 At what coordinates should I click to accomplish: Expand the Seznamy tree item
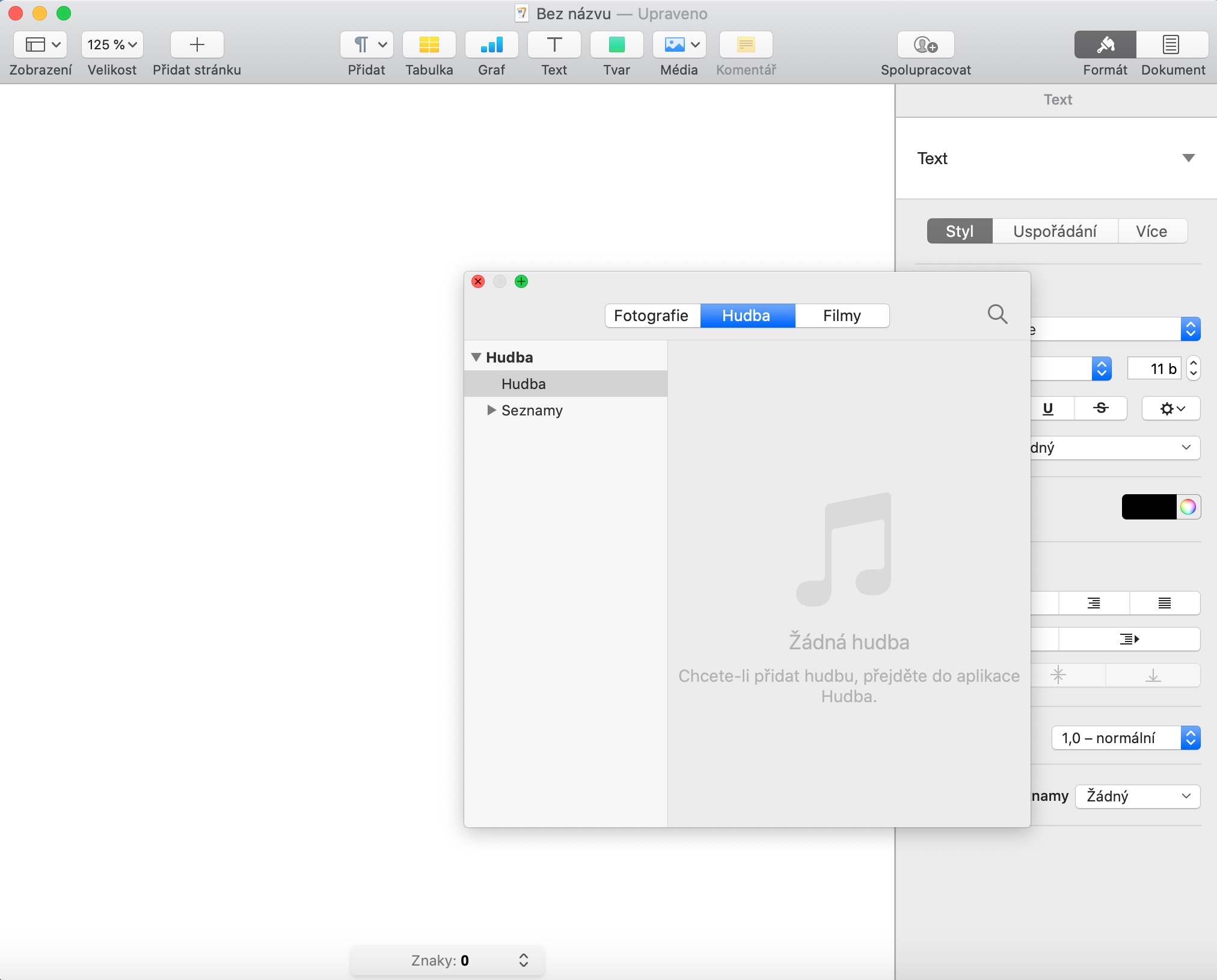pyautogui.click(x=492, y=410)
